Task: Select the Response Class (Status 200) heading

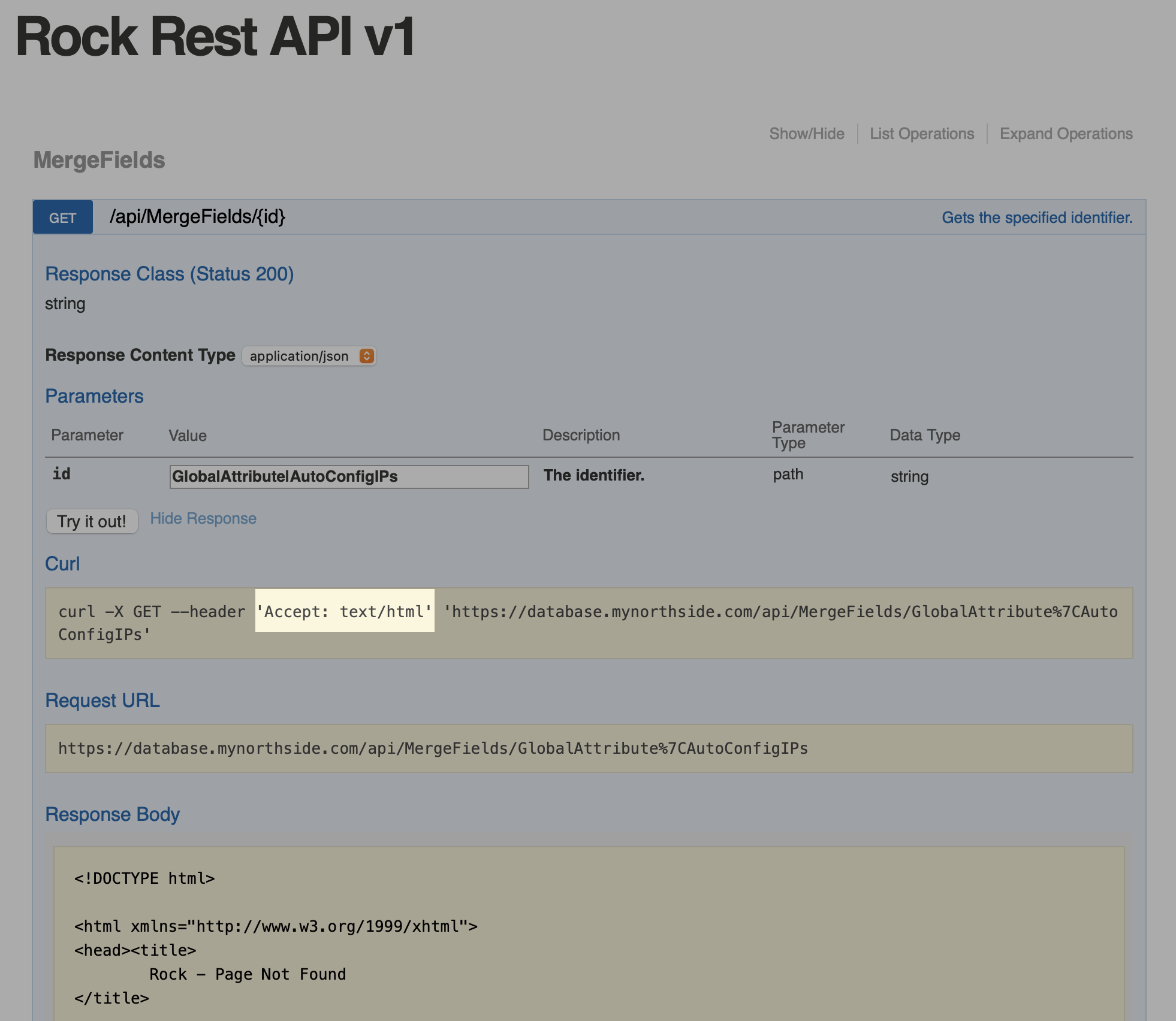Action: [170, 274]
